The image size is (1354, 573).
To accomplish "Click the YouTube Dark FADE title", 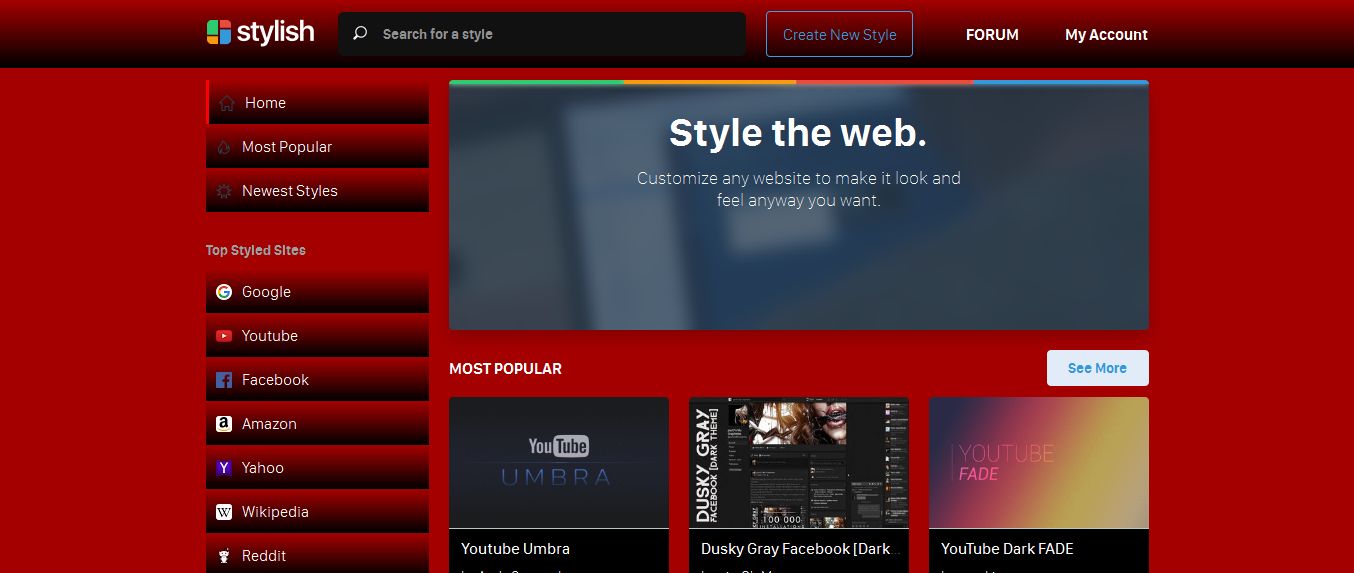I will [1007, 548].
